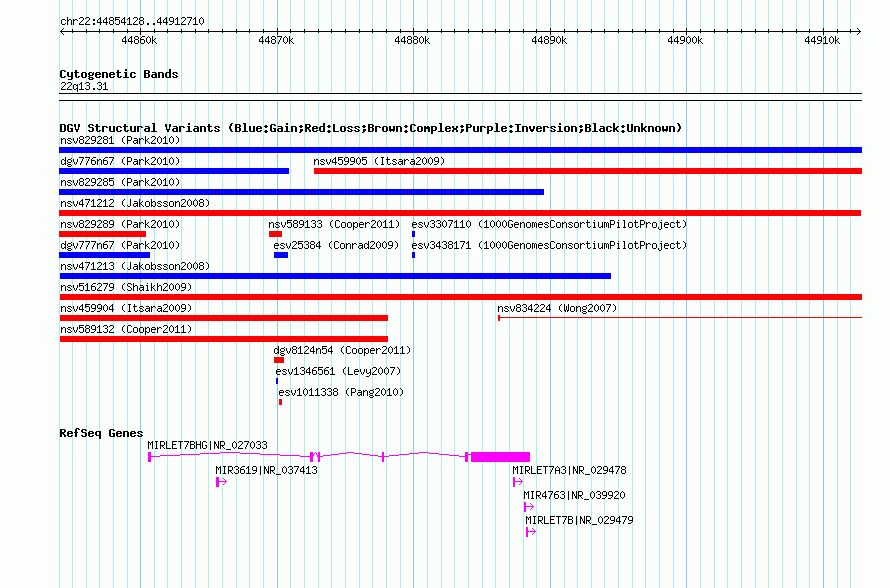
Task: Click the esv25384 (Conrad2009) label
Action: tap(336, 245)
